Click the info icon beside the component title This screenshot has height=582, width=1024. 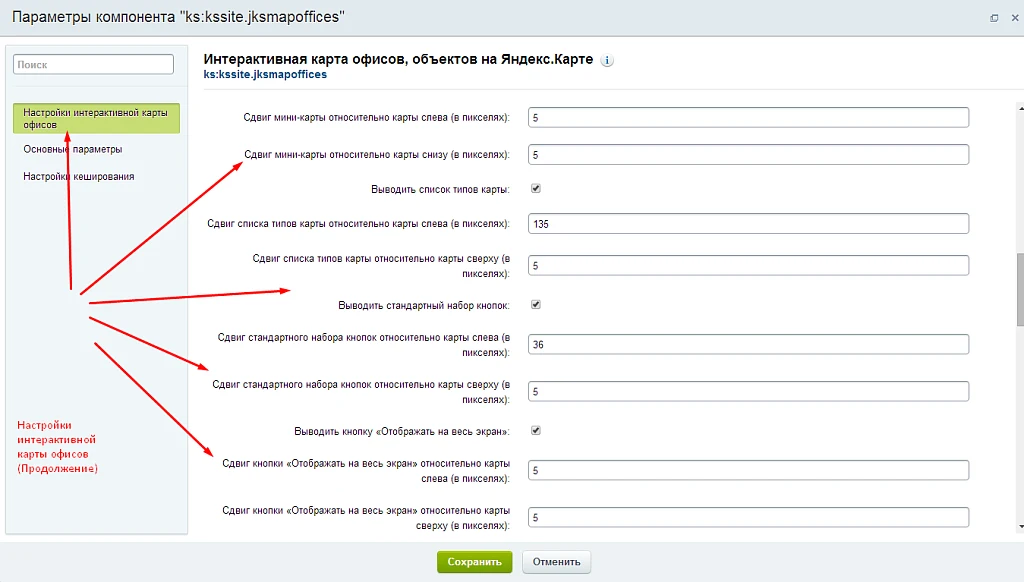pos(607,60)
